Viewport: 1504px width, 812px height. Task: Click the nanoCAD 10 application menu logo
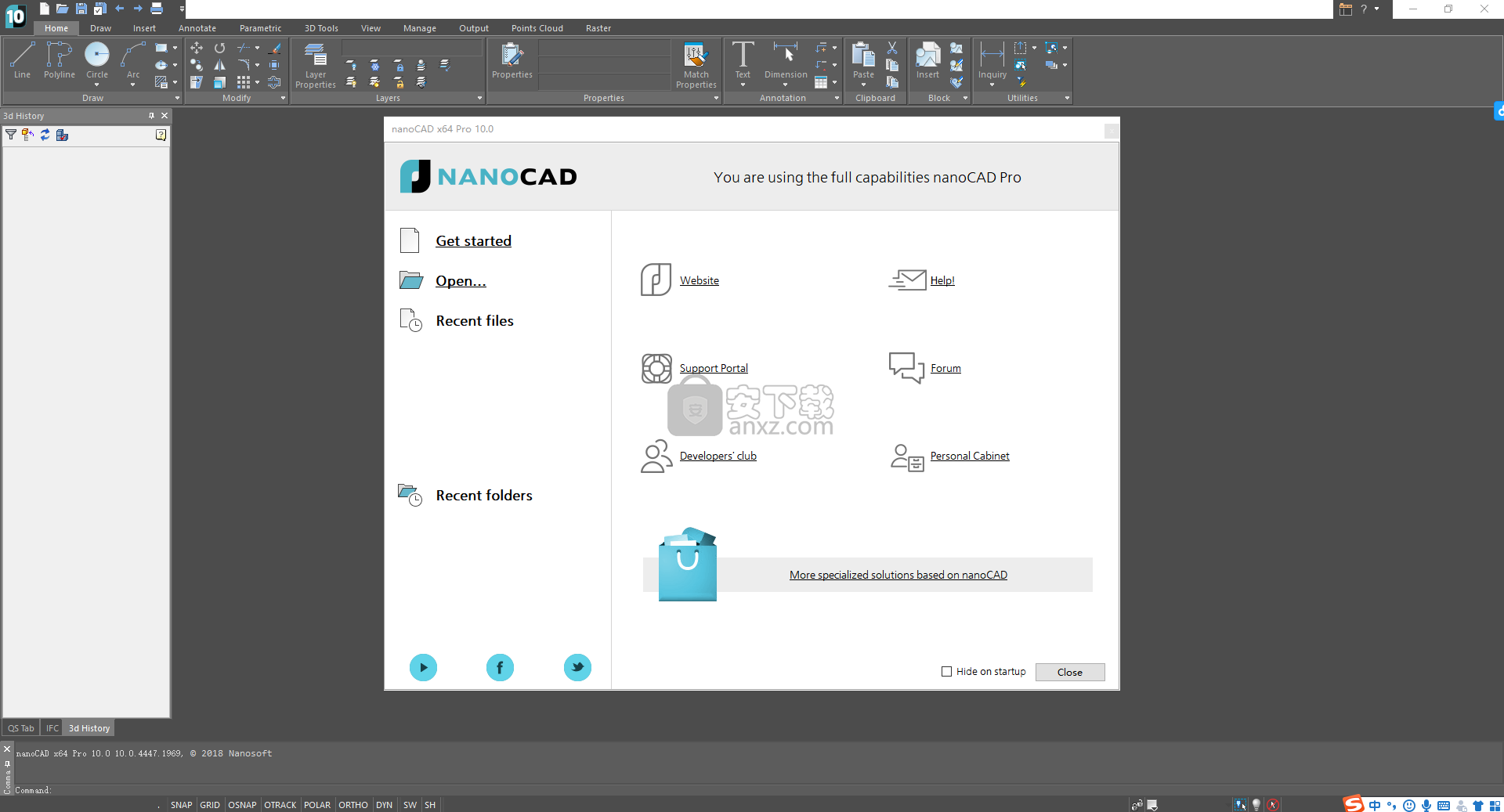pyautogui.click(x=15, y=15)
